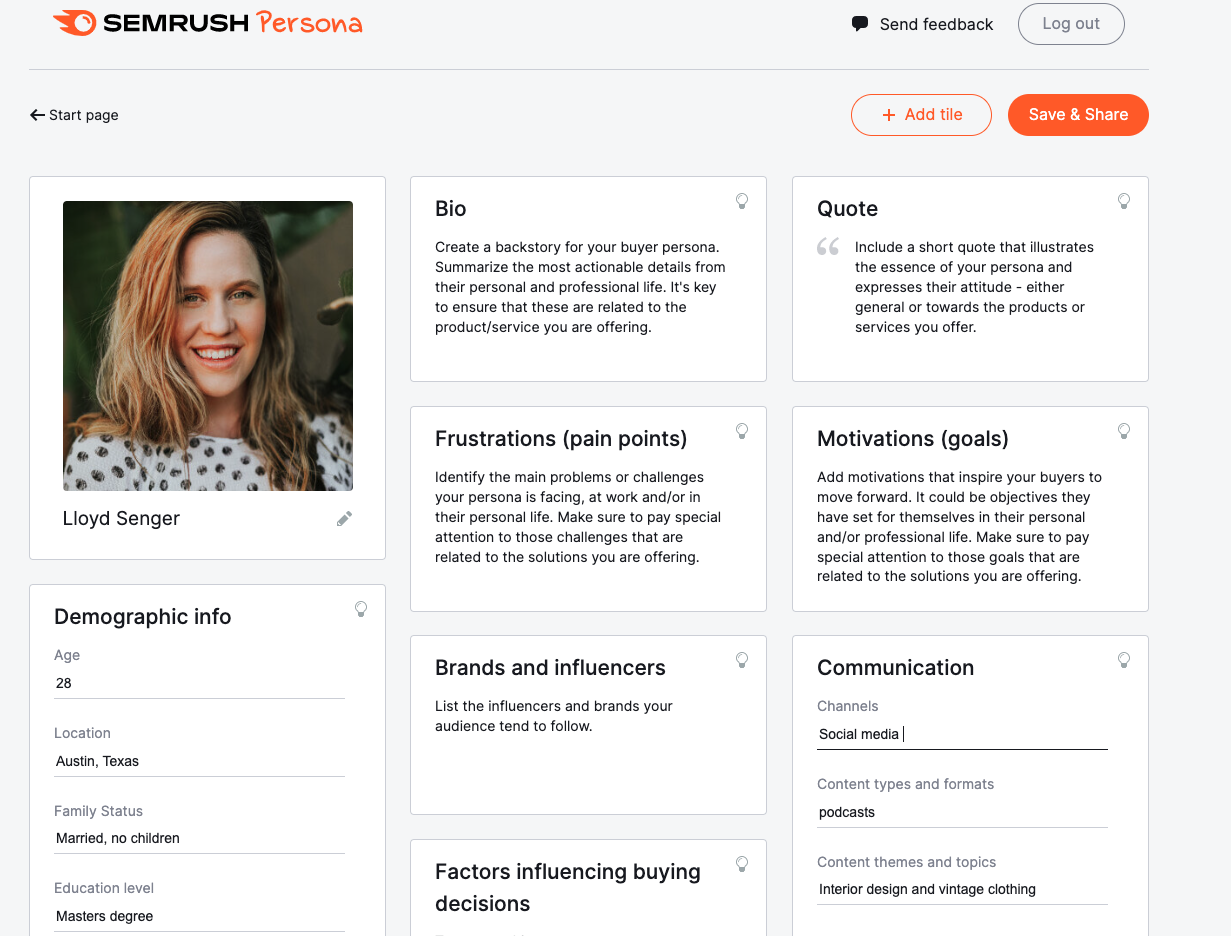
Task: Select the Semrush Persona logo
Action: click(x=208, y=23)
